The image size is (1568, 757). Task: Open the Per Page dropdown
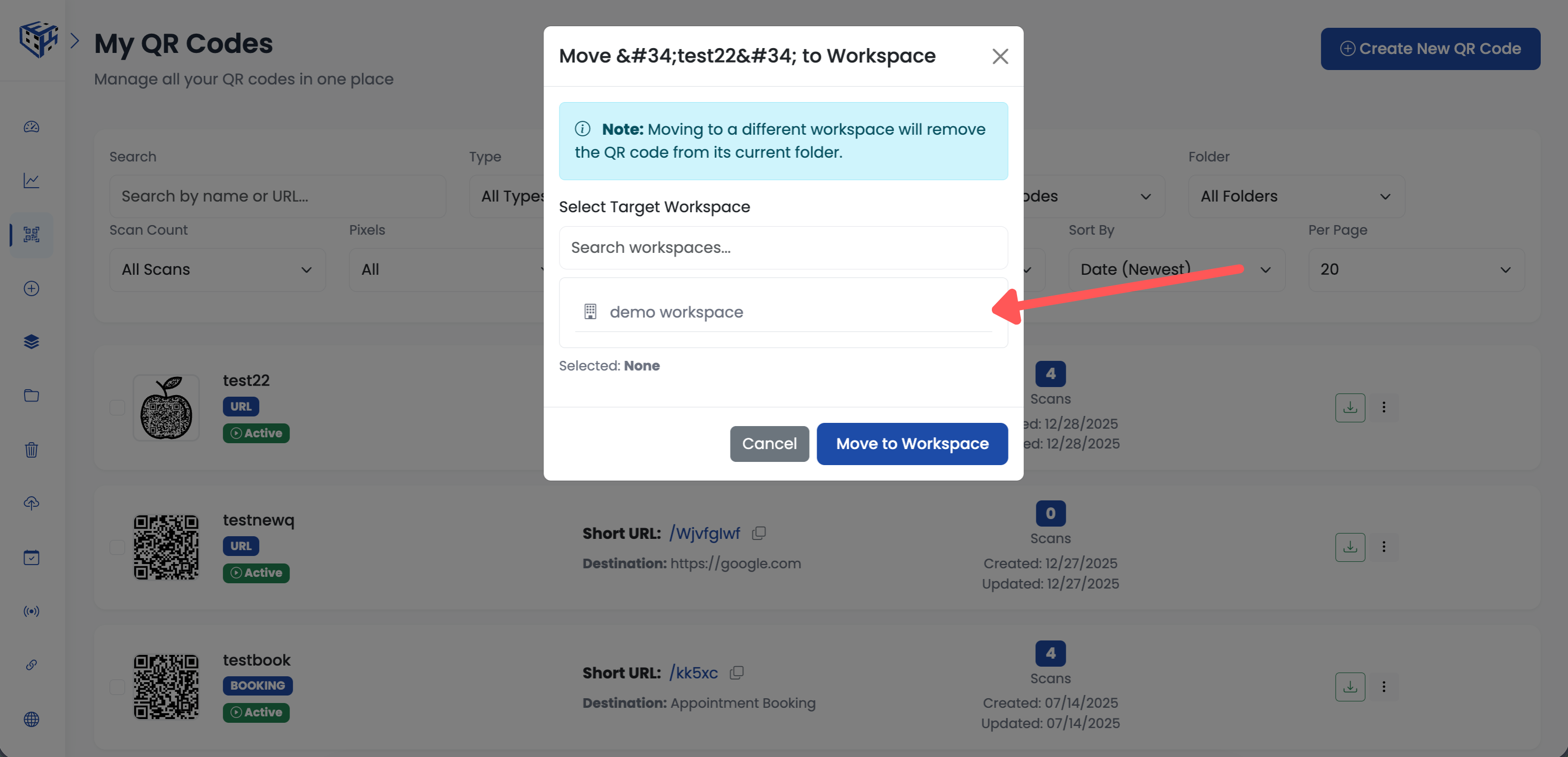click(x=1416, y=269)
